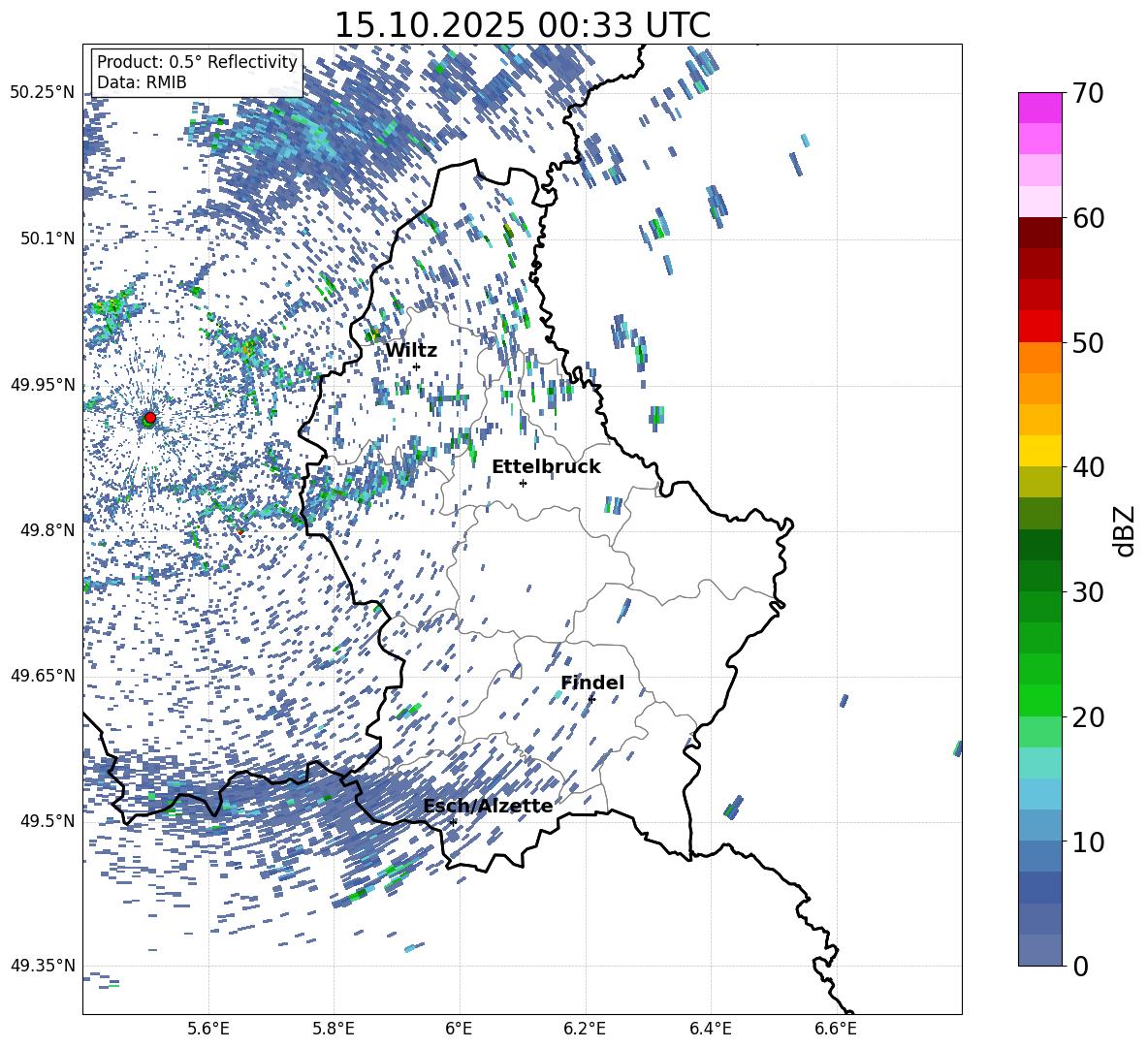
Task: Click the yellow 40 dBZ colorbar swatch
Action: [x=1040, y=451]
